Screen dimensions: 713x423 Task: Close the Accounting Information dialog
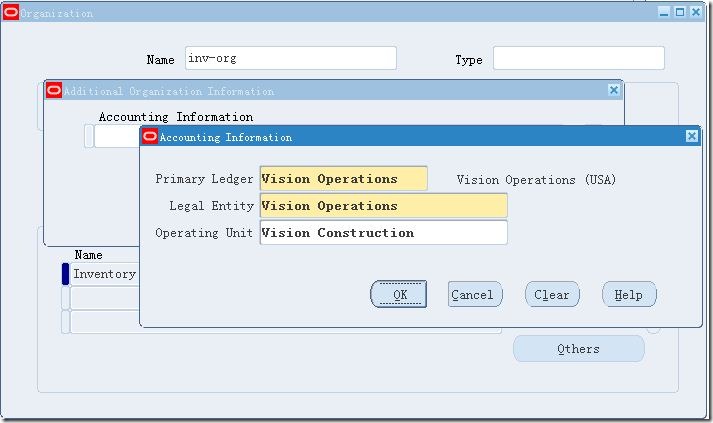pos(692,136)
